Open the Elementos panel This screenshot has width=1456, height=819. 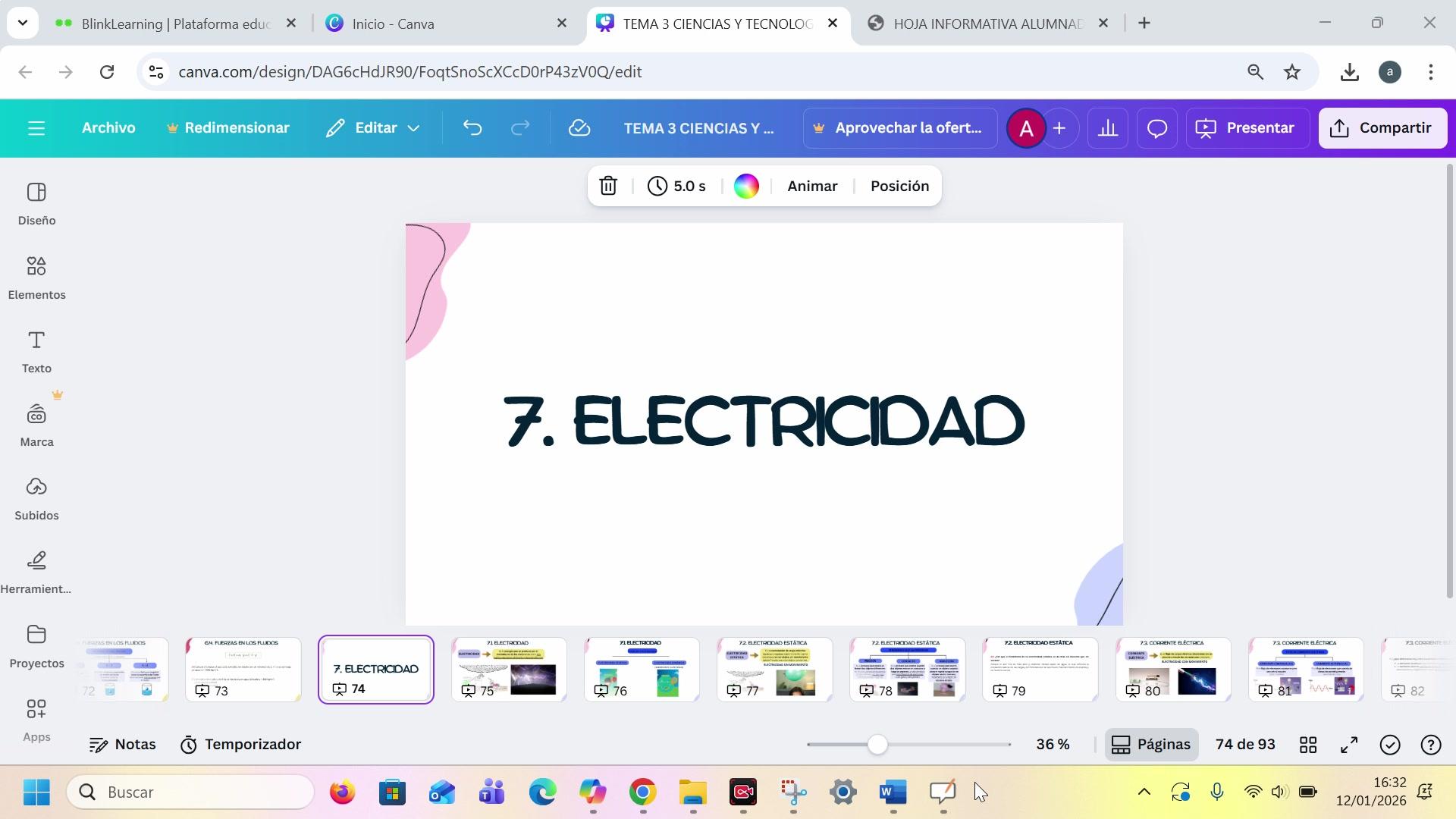(36, 278)
